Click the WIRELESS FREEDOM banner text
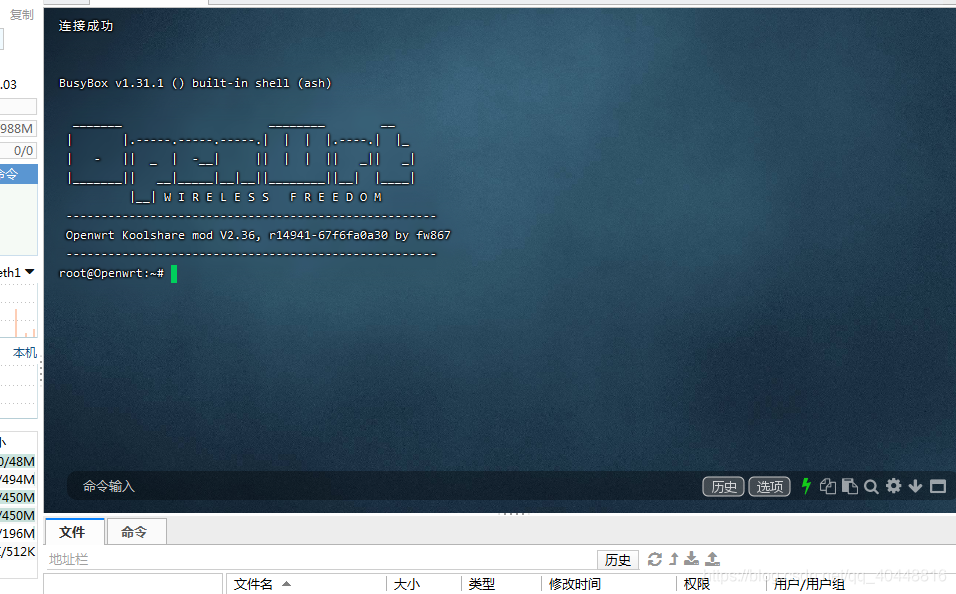Viewport: 956px width, 594px height. coord(273,197)
